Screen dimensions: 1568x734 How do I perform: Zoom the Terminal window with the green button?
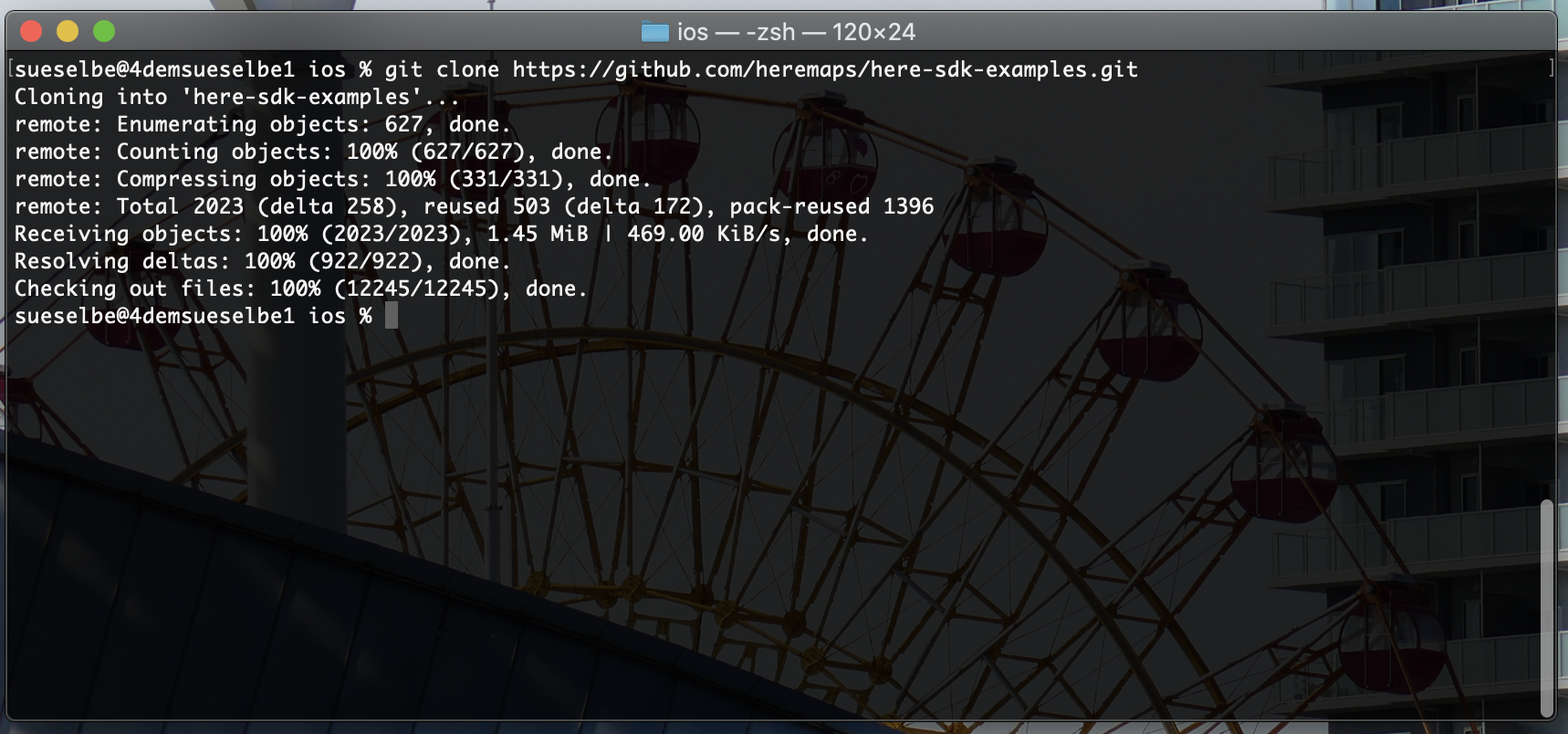(x=104, y=32)
